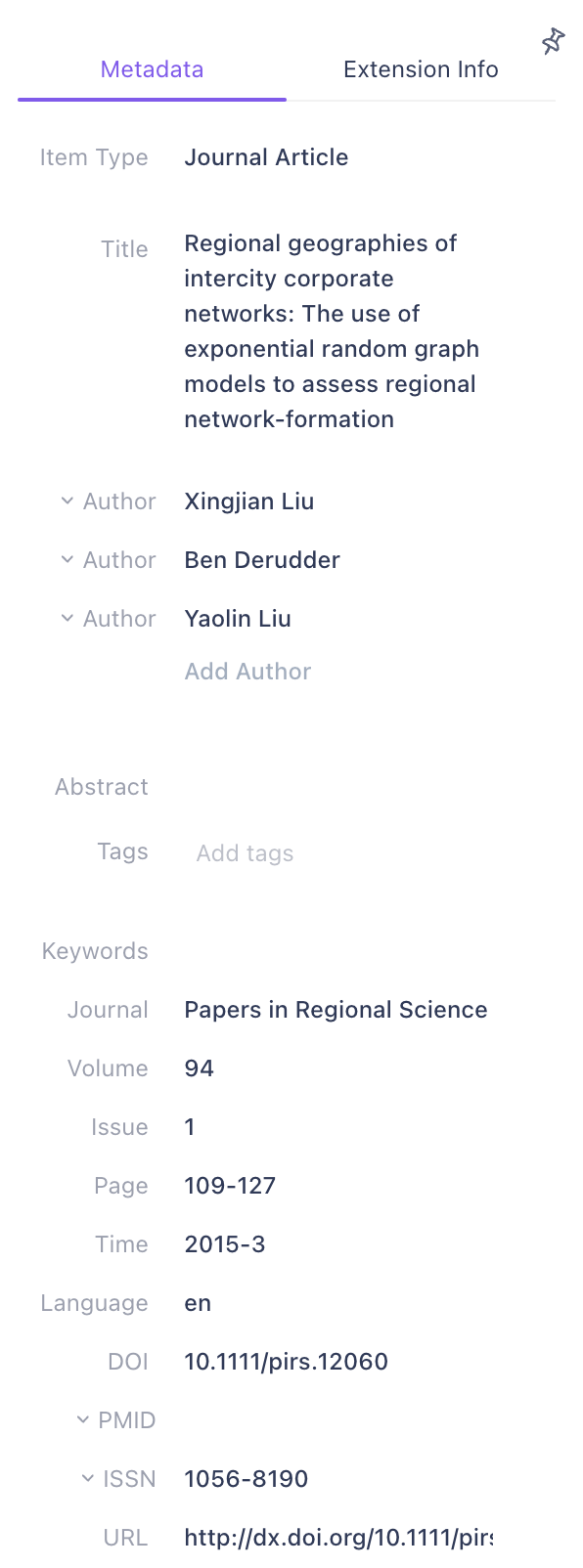Add a new author entry
Image resolution: width=583 pixels, height=1568 pixels.
[x=247, y=672]
